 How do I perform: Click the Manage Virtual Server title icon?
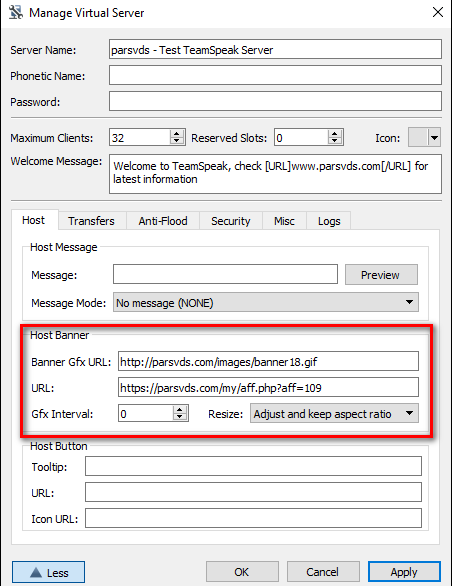(16, 12)
